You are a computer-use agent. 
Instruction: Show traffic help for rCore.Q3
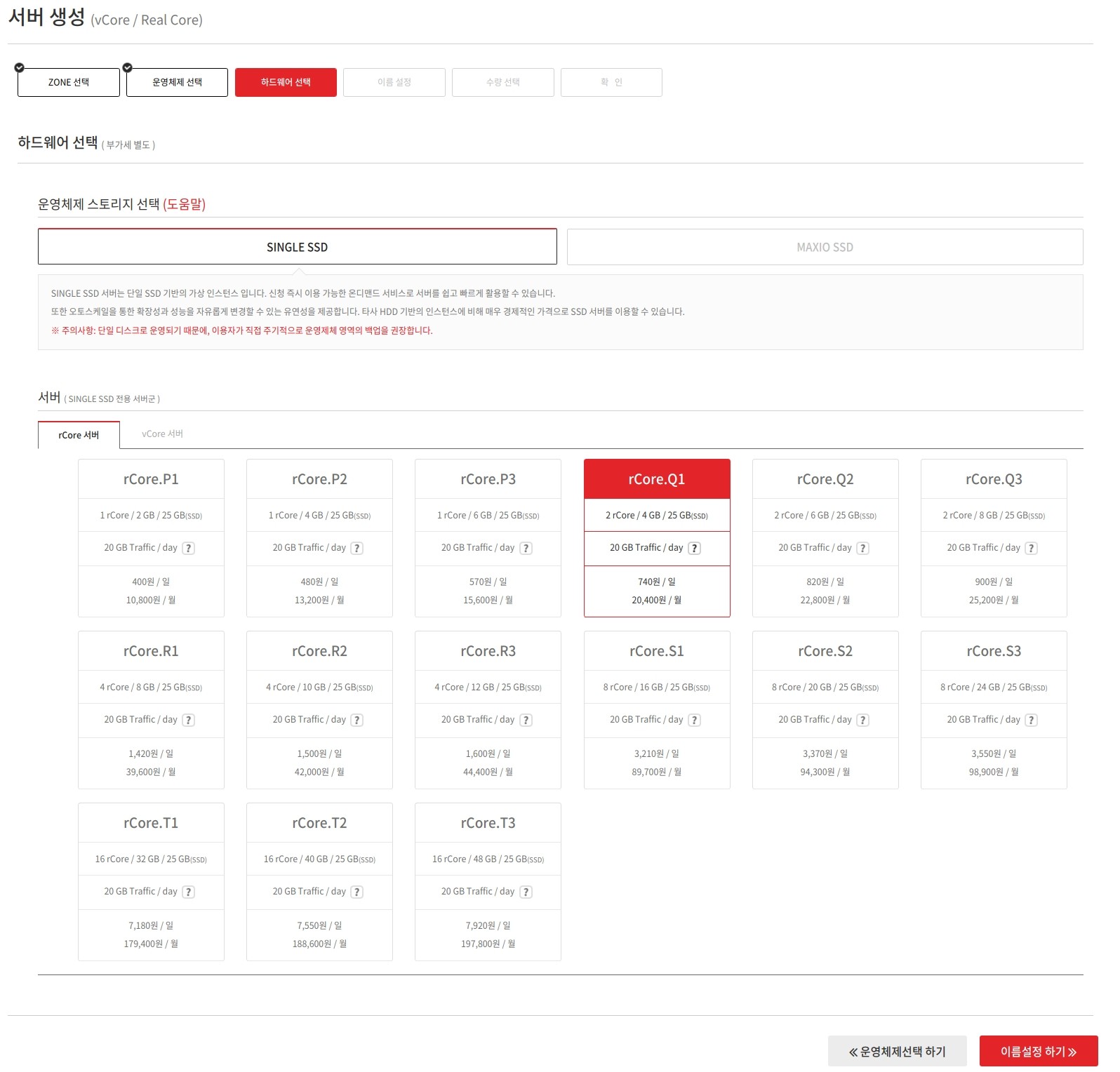coord(1031,548)
